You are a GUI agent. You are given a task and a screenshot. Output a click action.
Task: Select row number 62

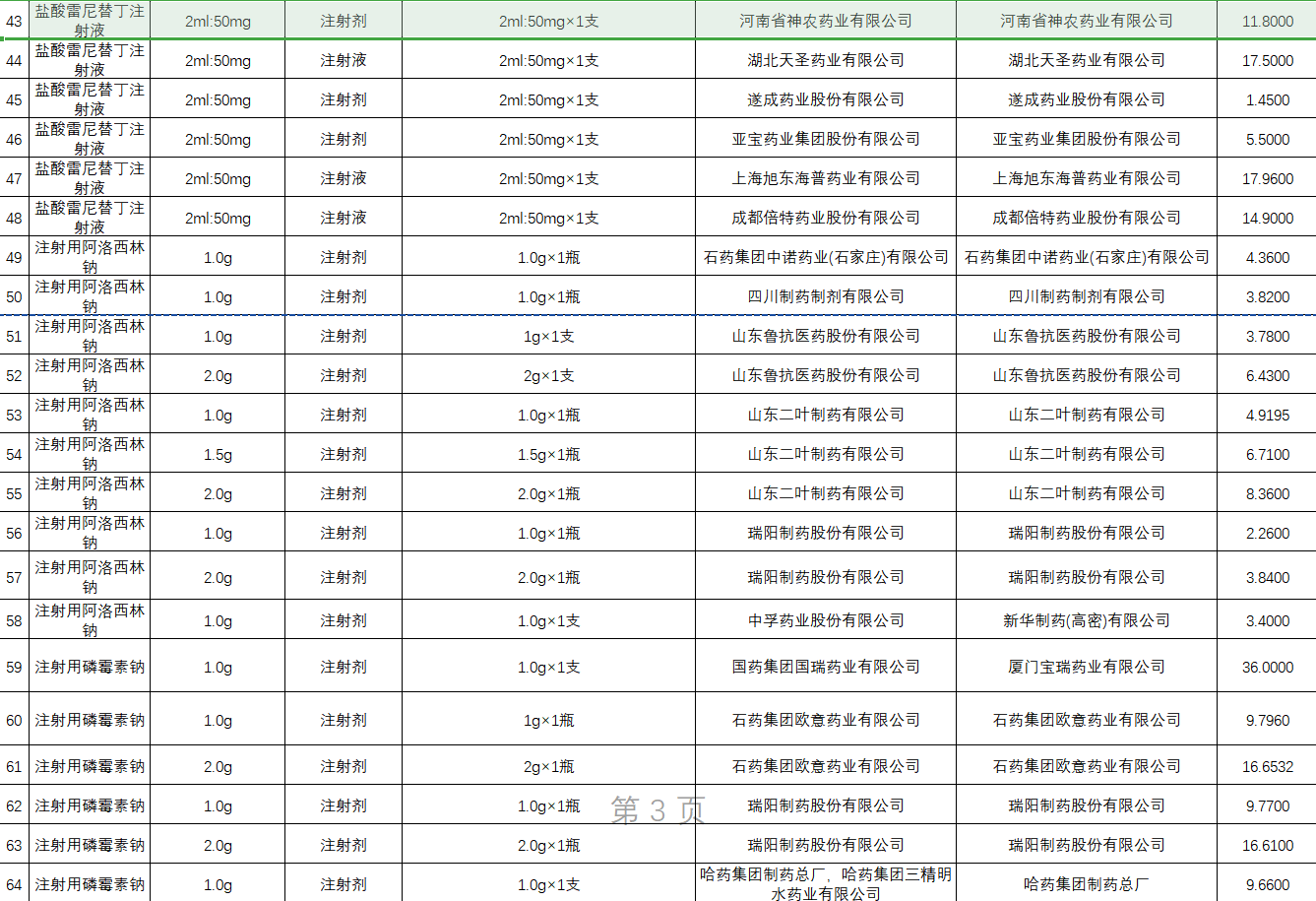tap(14, 805)
